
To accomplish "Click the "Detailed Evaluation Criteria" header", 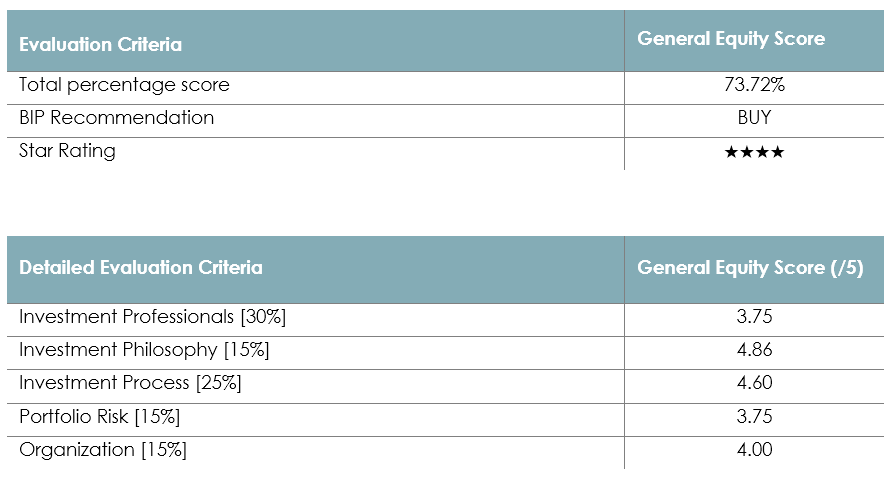I will (x=141, y=267).
